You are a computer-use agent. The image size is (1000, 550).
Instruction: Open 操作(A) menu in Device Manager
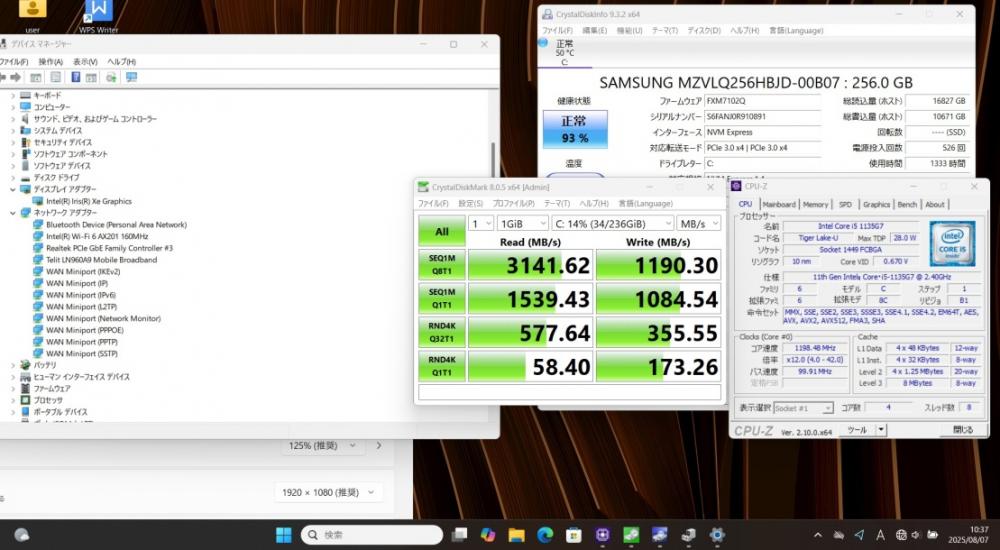50,62
